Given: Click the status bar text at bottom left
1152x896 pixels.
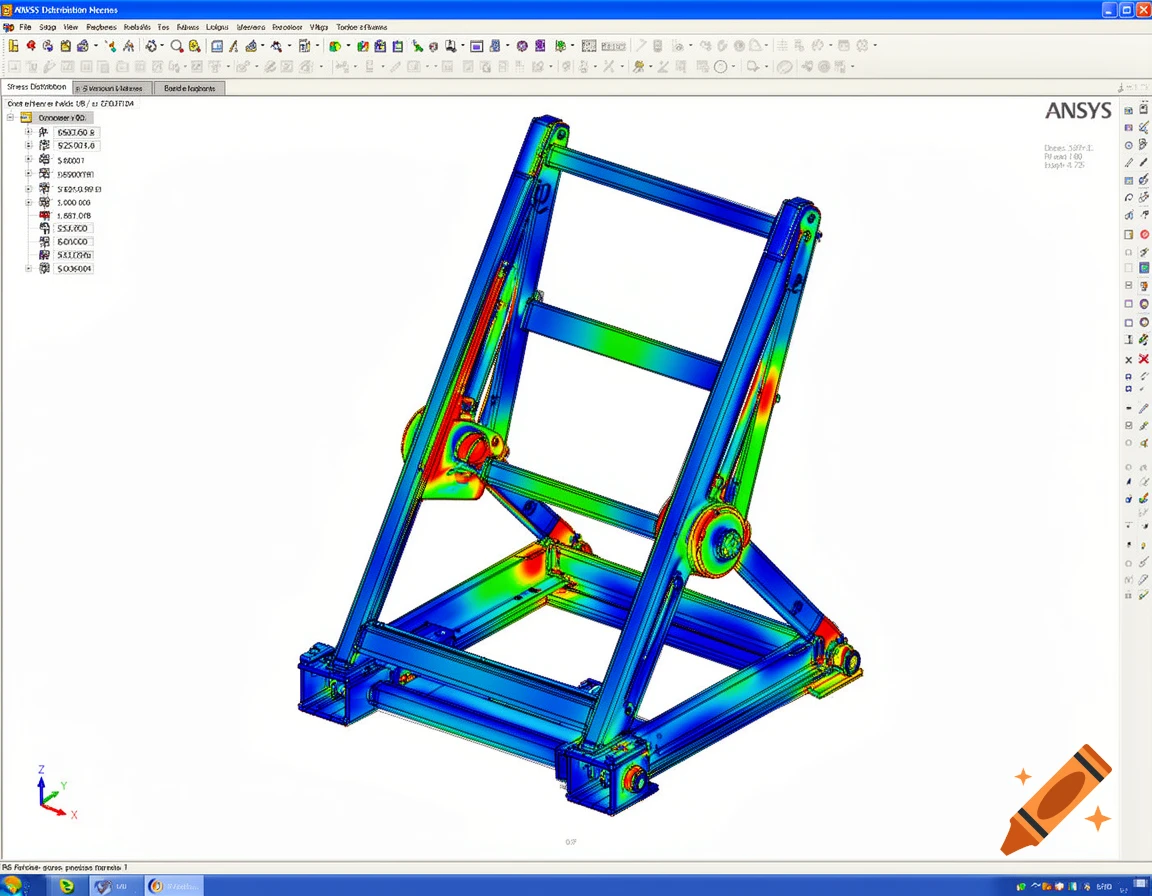Looking at the screenshot, I should coord(65,867).
